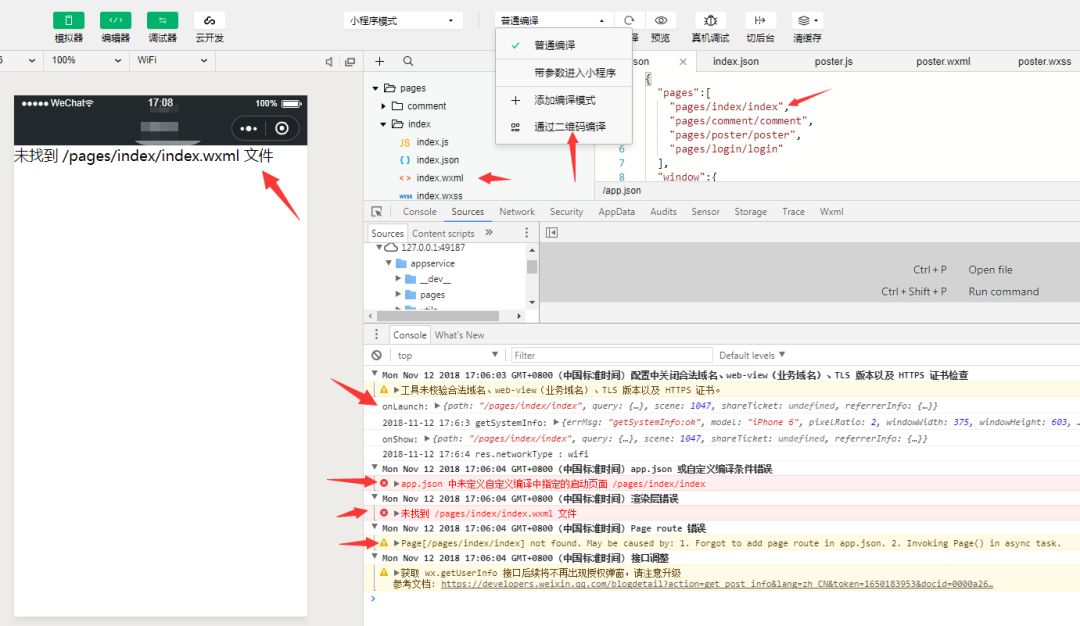1080x626 pixels.
Task: Open the Trace tab
Action: pos(793,211)
